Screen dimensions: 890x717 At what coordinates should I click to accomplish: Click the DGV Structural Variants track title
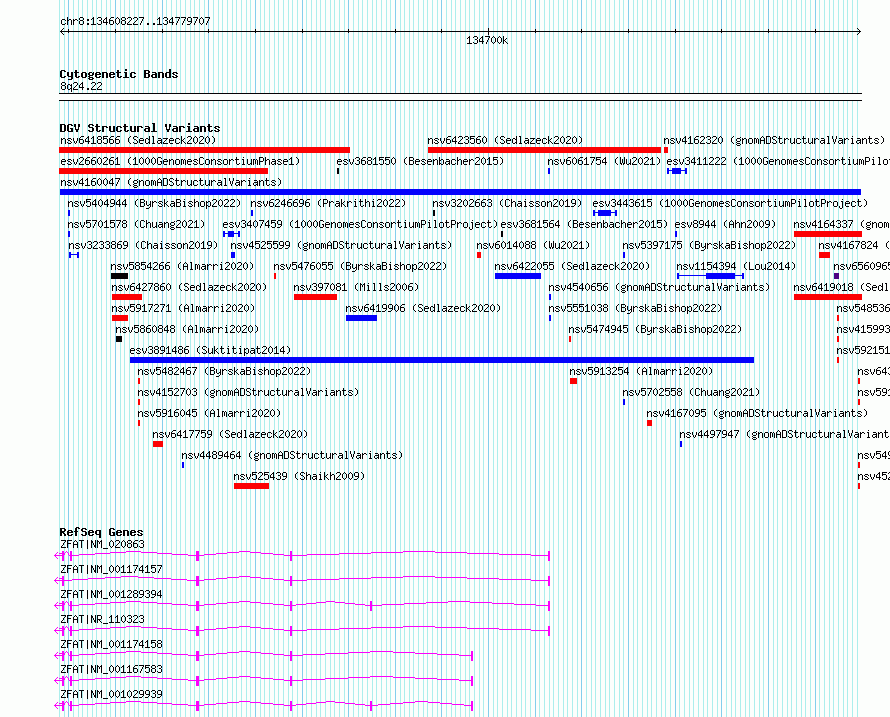pos(140,128)
